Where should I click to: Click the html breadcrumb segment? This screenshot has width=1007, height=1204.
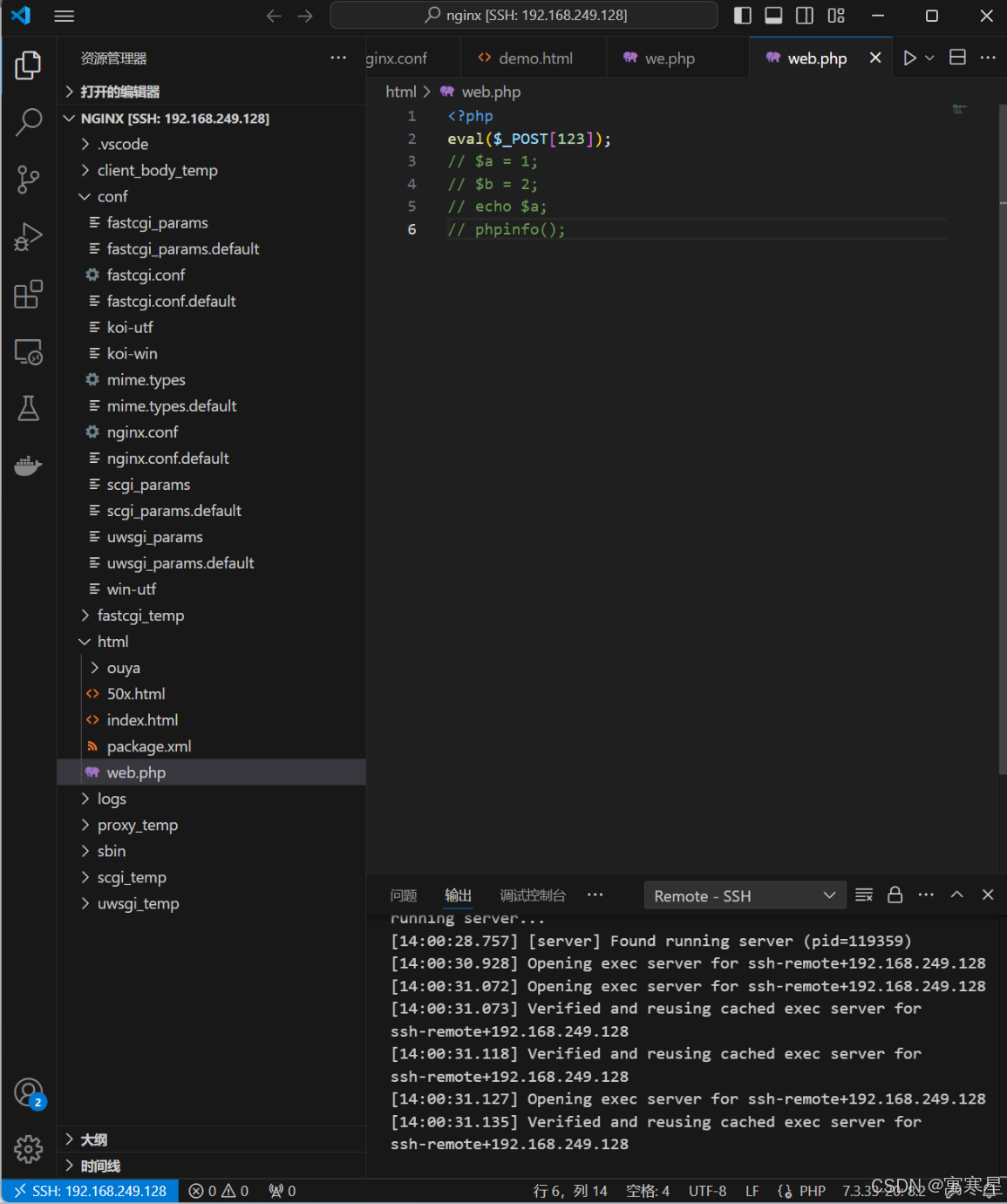point(401,92)
